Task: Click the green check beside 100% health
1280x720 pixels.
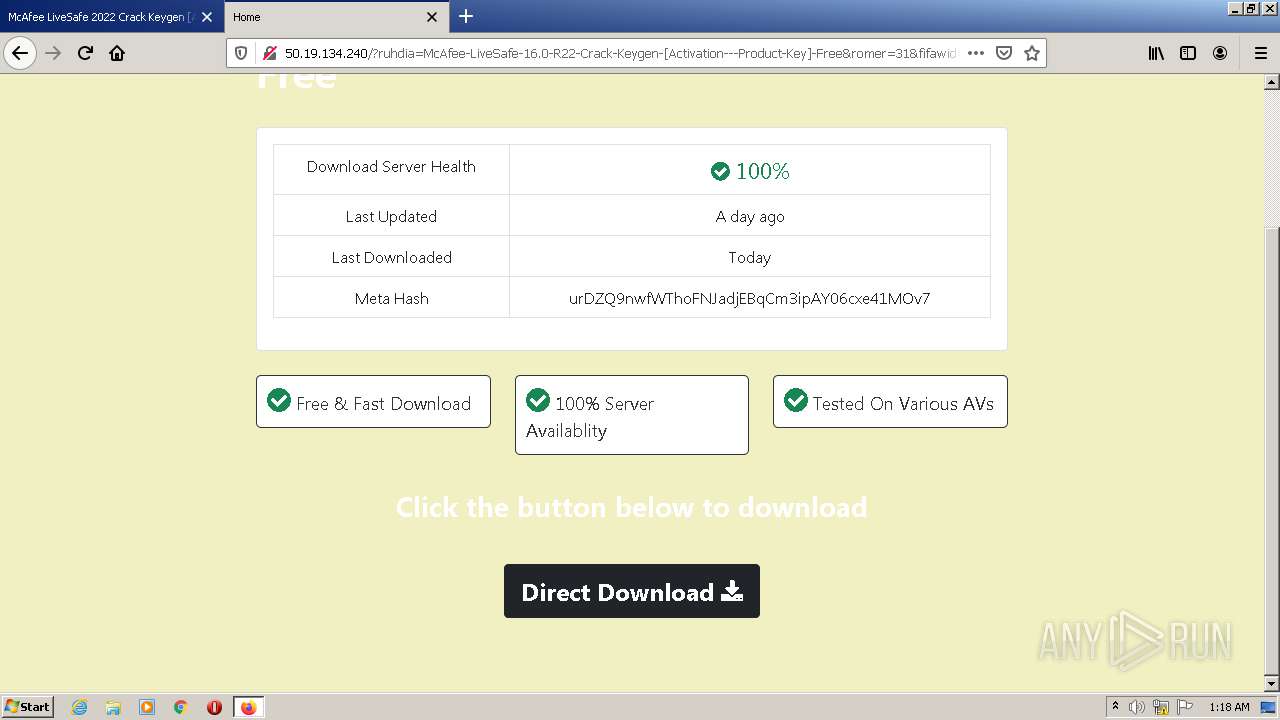Action: coord(720,171)
